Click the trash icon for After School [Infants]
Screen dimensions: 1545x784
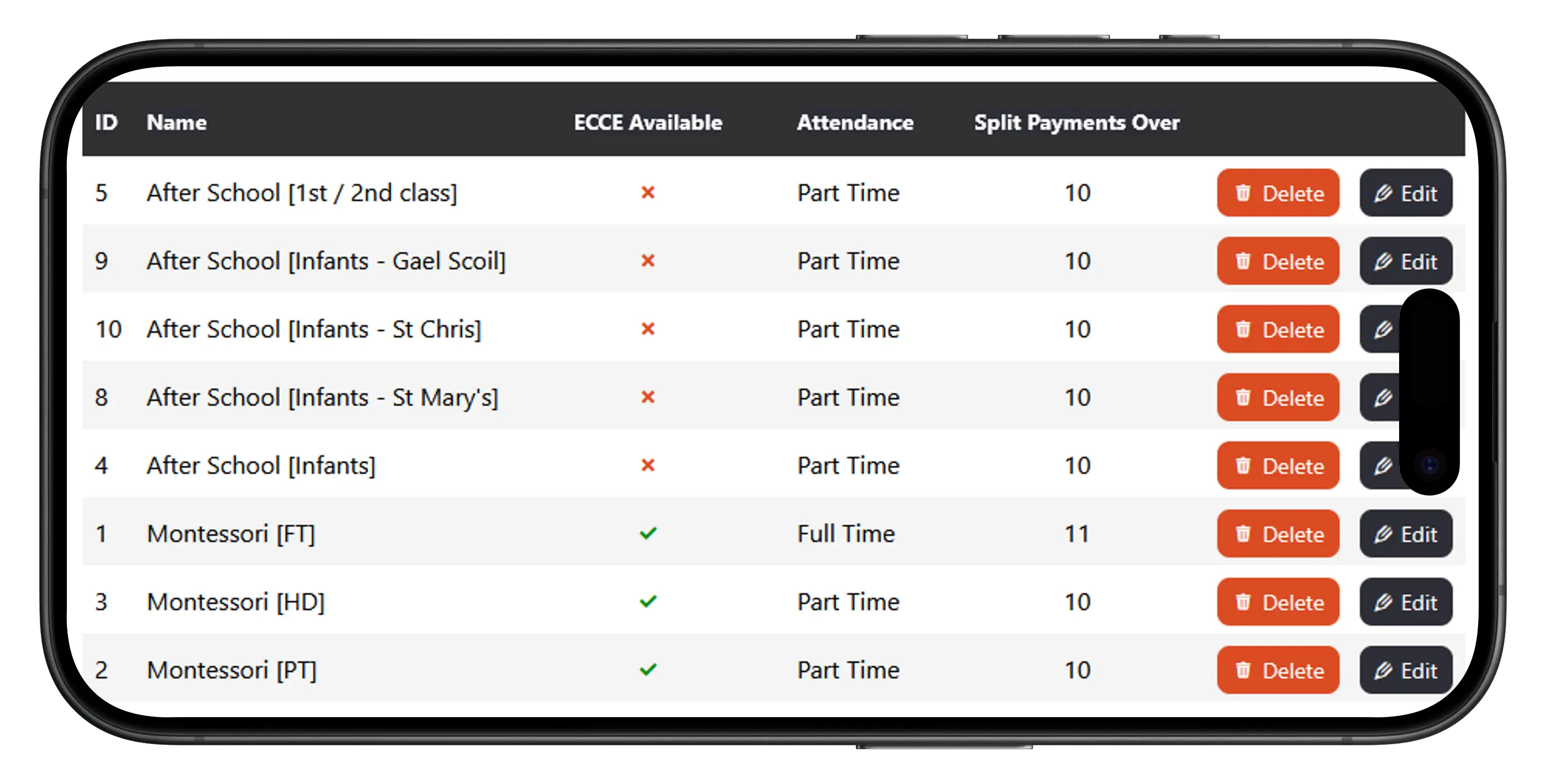tap(1244, 465)
